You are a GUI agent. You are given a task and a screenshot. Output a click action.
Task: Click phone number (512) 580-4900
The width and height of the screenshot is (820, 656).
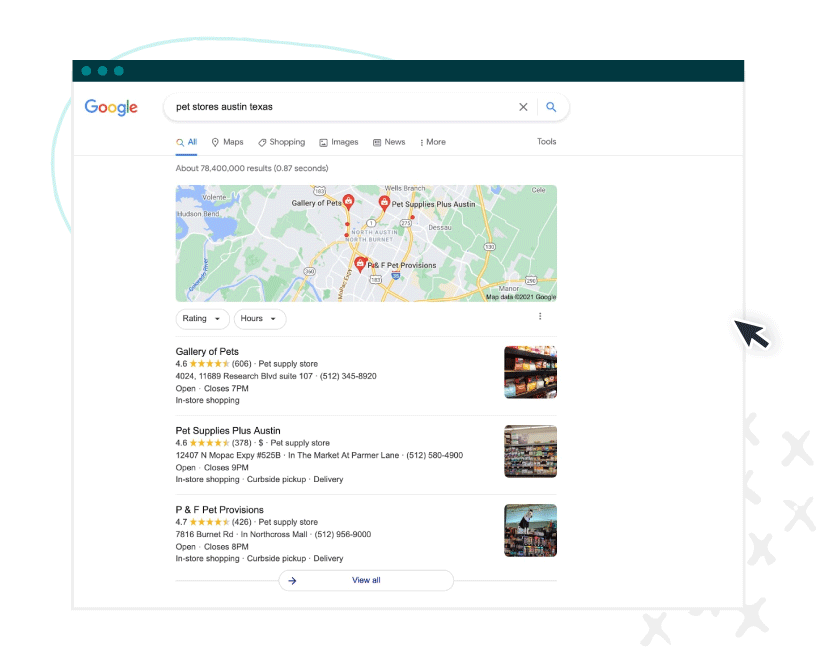point(435,455)
